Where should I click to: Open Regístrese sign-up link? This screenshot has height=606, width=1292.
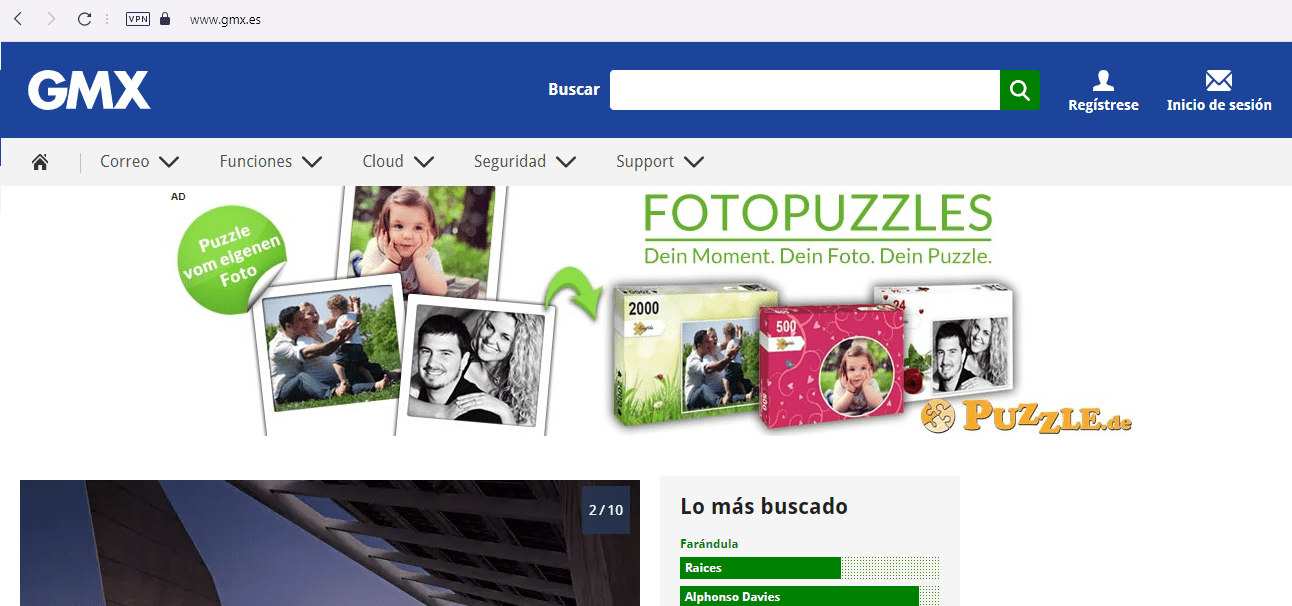click(x=1103, y=105)
